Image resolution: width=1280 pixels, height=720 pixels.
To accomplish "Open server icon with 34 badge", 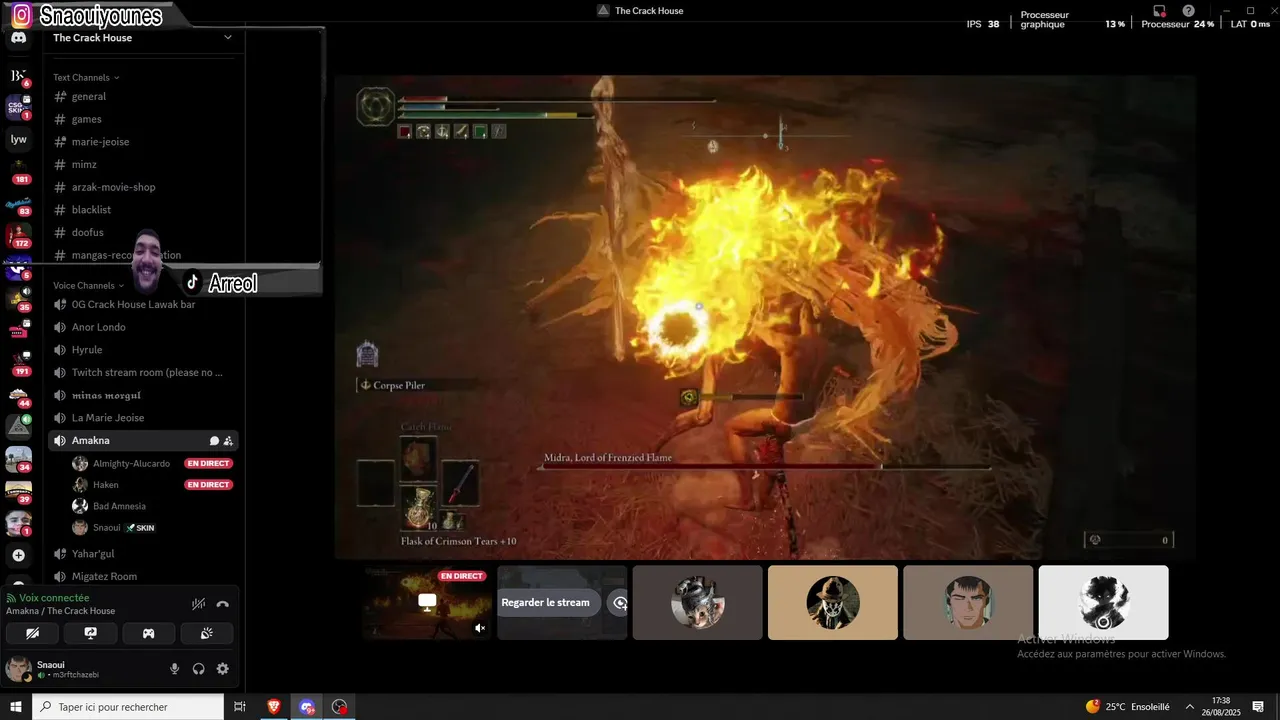I will tap(18, 458).
